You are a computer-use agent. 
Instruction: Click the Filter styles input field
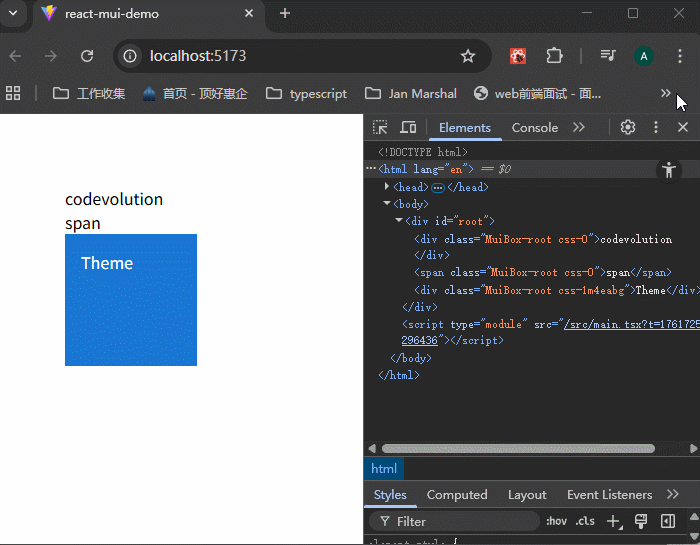[x=460, y=521]
